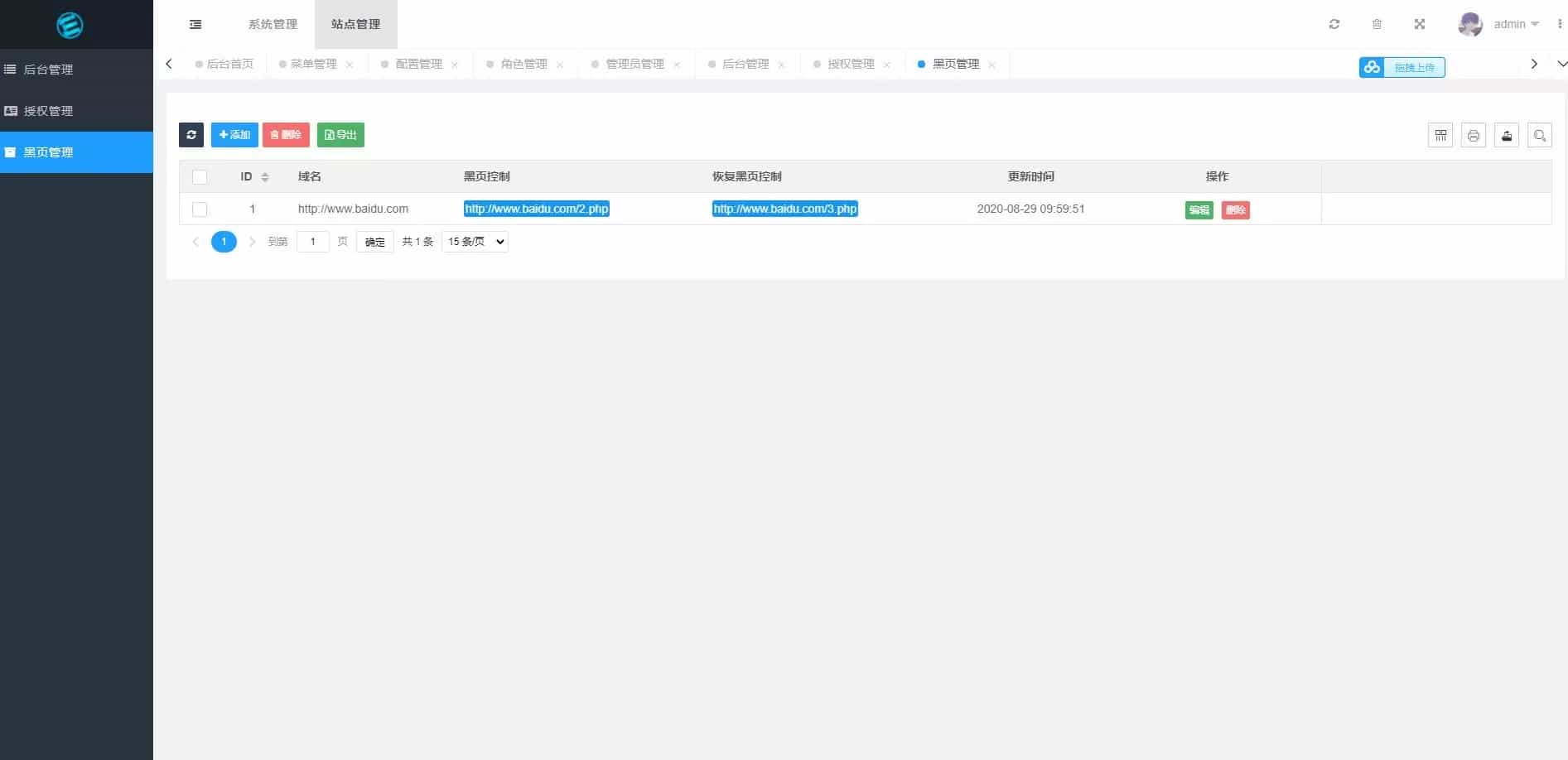The width and height of the screenshot is (1568, 760).
Task: Open the column filter grid icon
Action: 1440,135
